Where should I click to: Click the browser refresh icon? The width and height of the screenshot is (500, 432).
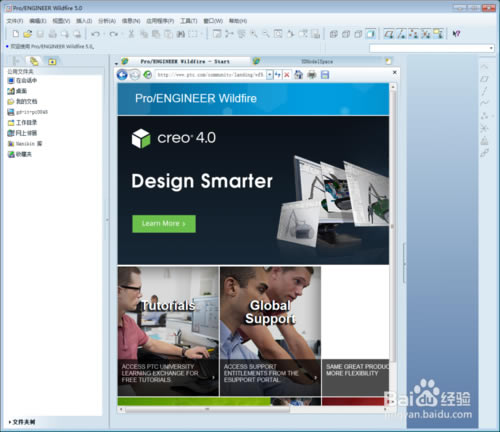[148, 75]
